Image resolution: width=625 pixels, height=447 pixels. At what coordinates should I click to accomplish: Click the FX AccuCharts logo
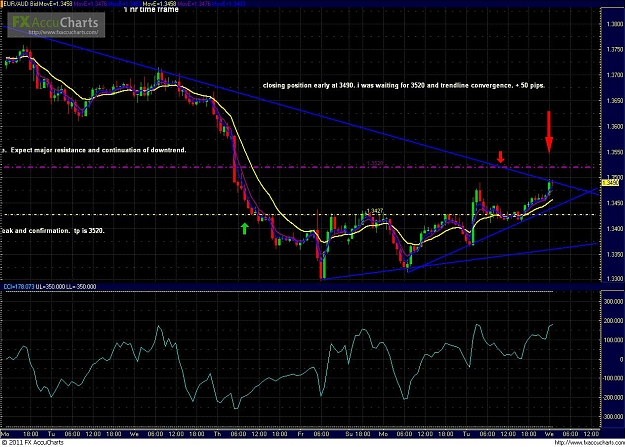(56, 25)
